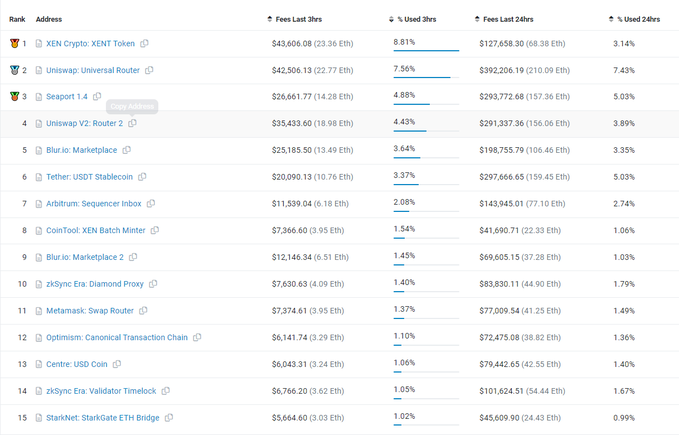Open zkSync Era: Diamond Proxy link
679x435 pixels.
[x=95, y=284]
